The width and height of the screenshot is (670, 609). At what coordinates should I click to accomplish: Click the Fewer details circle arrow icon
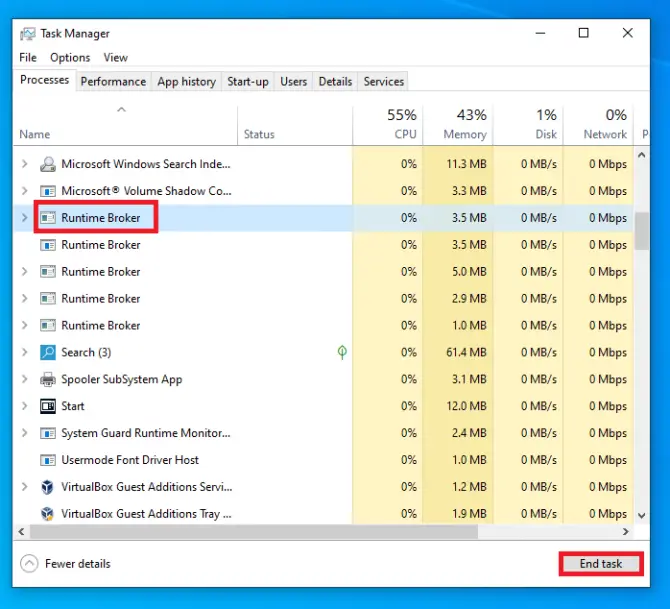click(x=29, y=564)
